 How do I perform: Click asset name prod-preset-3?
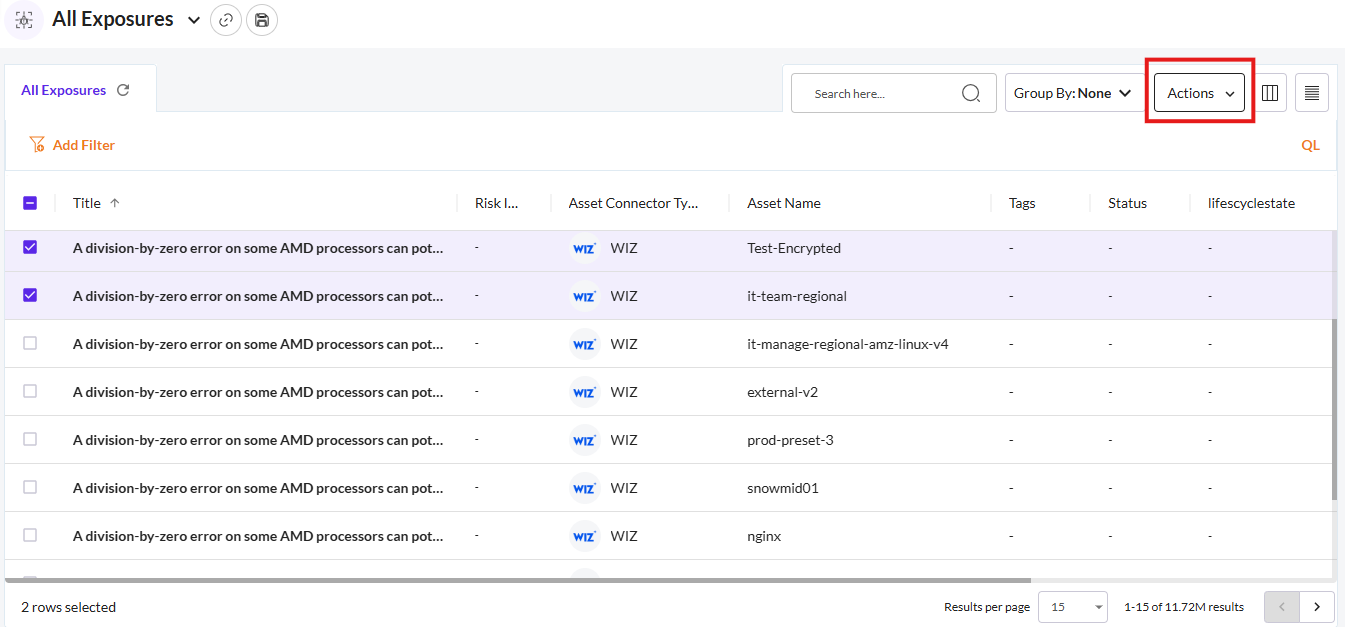point(790,440)
